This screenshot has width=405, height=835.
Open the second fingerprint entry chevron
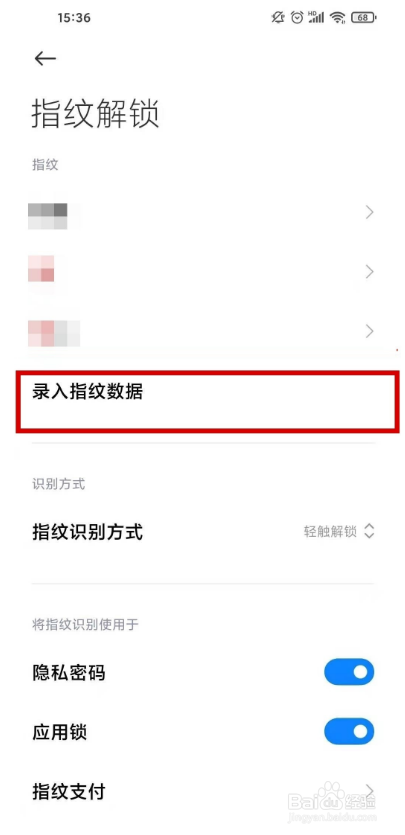[x=369, y=272]
